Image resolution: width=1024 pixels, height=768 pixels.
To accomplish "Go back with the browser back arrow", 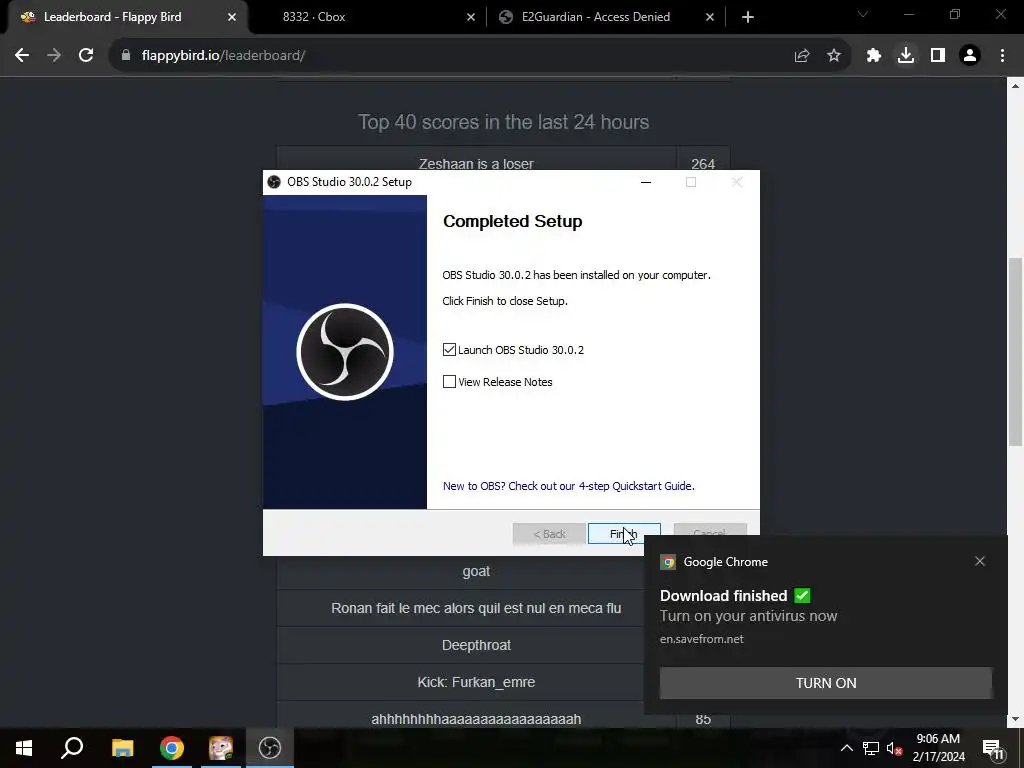I will pos(22,56).
